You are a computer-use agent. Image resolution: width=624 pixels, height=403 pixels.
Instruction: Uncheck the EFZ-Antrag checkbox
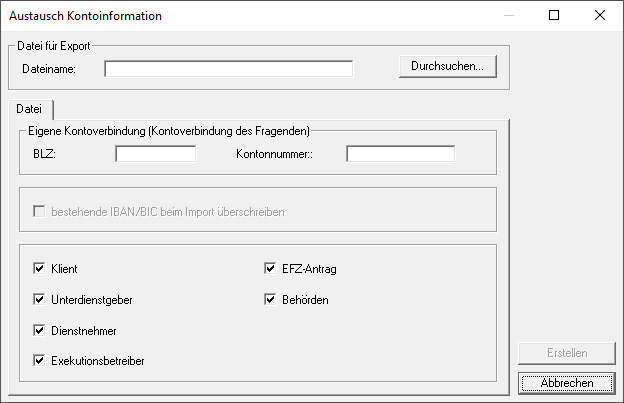(x=270, y=269)
